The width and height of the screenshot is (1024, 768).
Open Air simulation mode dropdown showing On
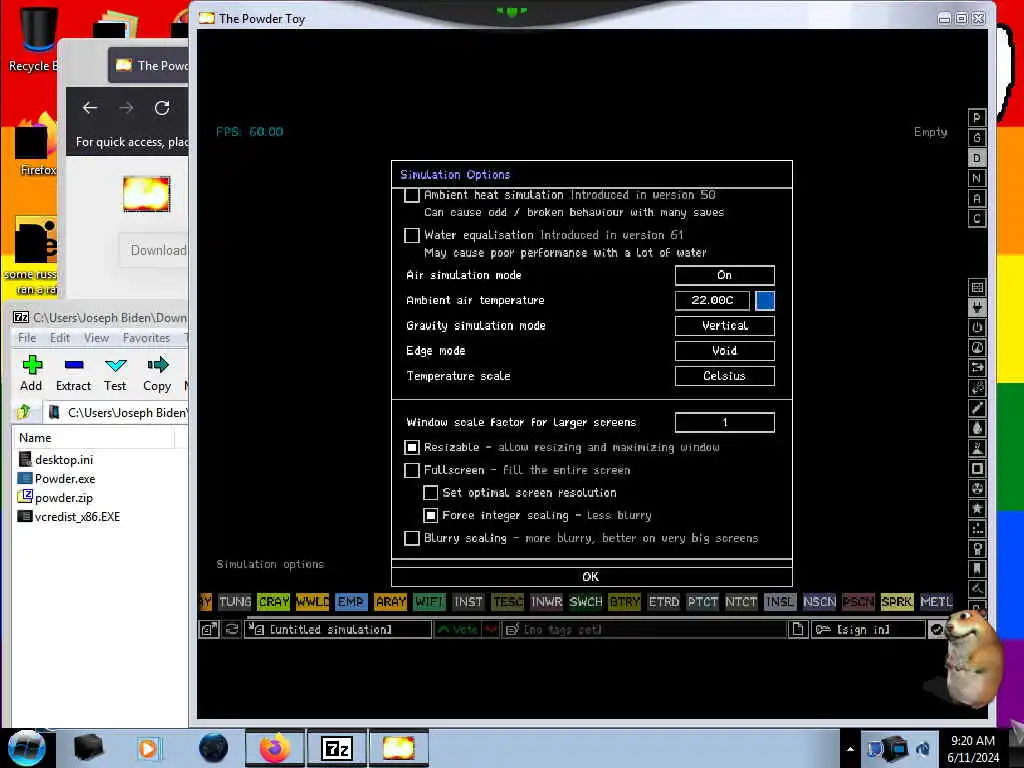(x=724, y=275)
